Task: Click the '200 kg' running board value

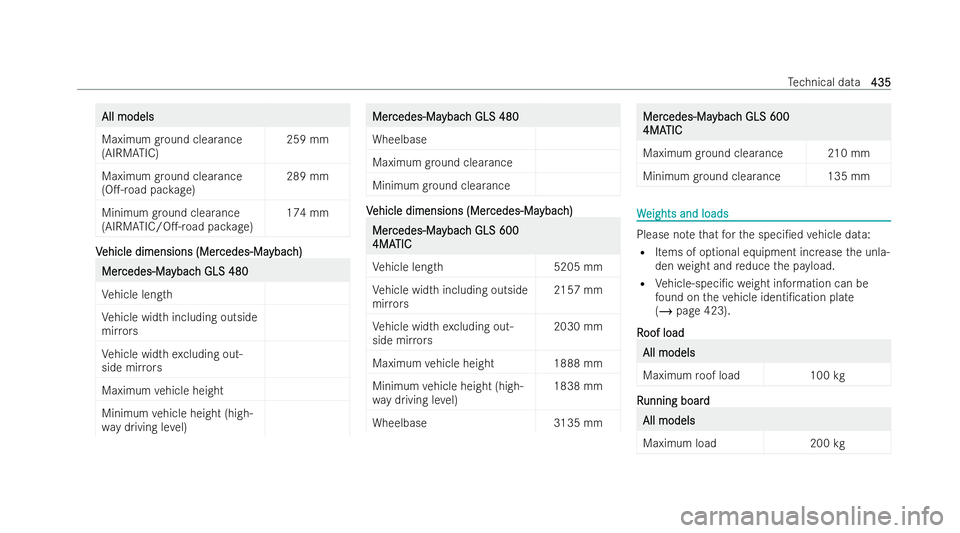Action: coord(827,444)
